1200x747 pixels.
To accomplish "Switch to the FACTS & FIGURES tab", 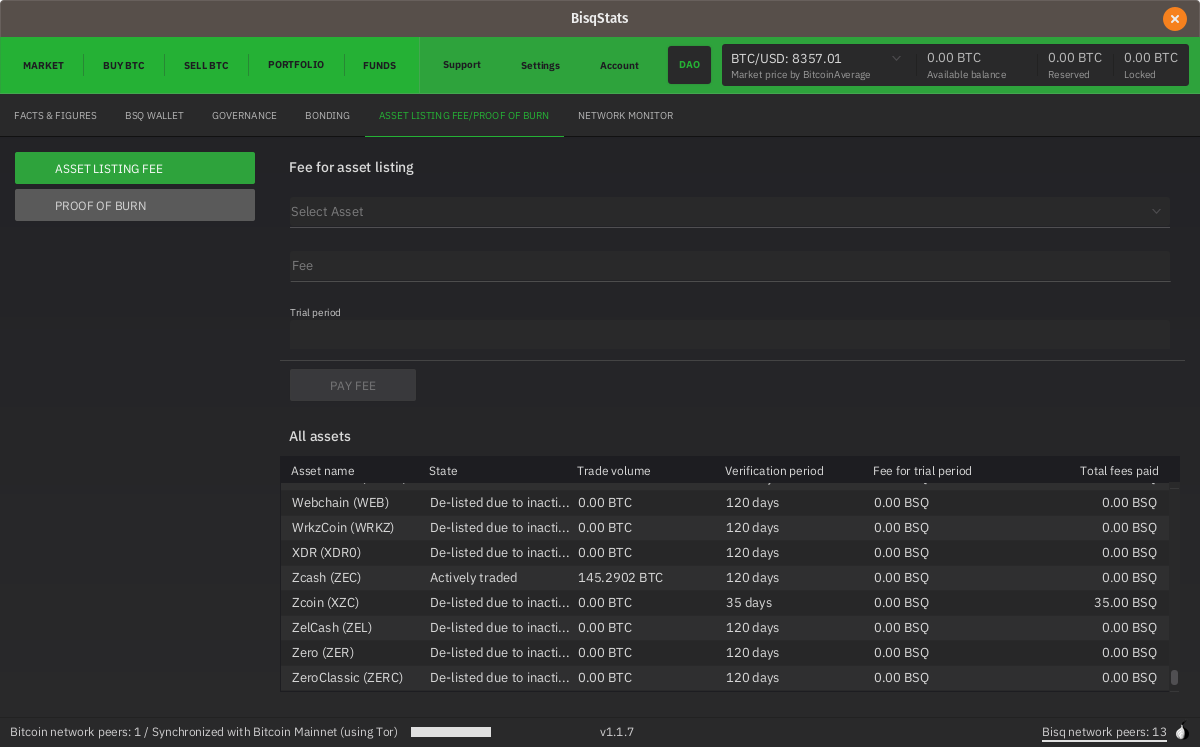I will tap(55, 116).
